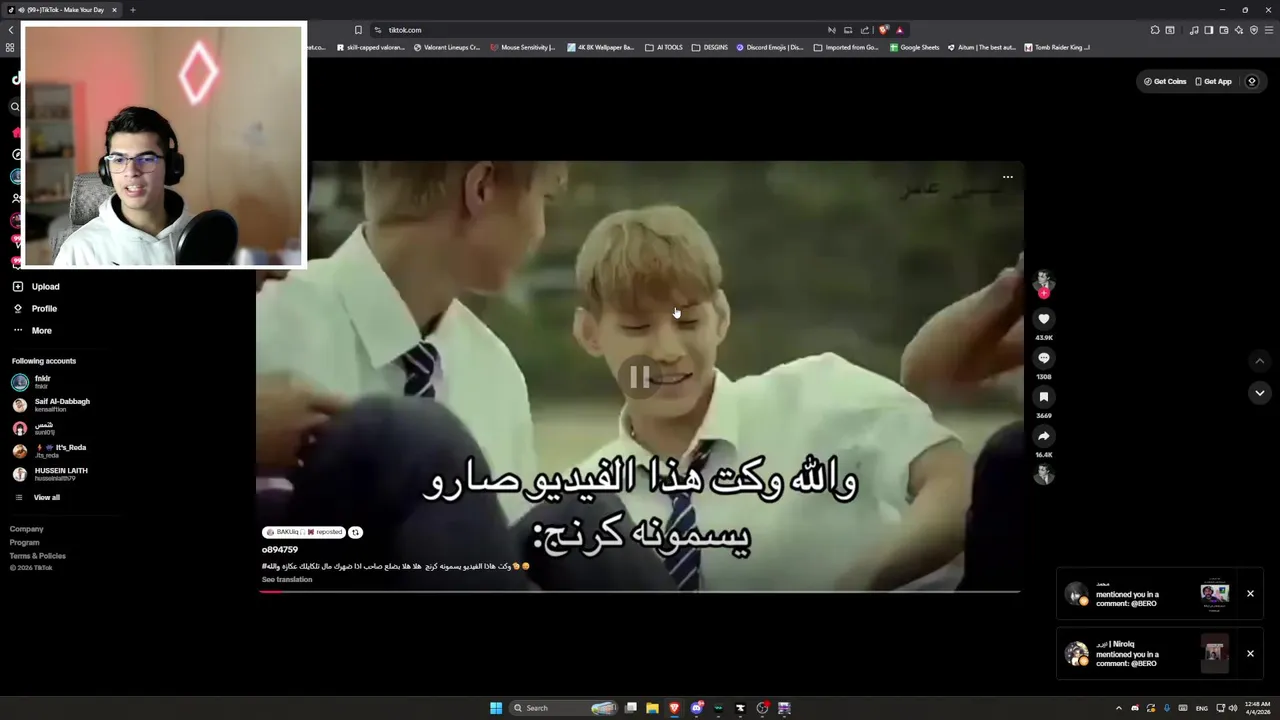Open File Explorer from taskbar
Screen dimensions: 1280x720
coord(652,708)
